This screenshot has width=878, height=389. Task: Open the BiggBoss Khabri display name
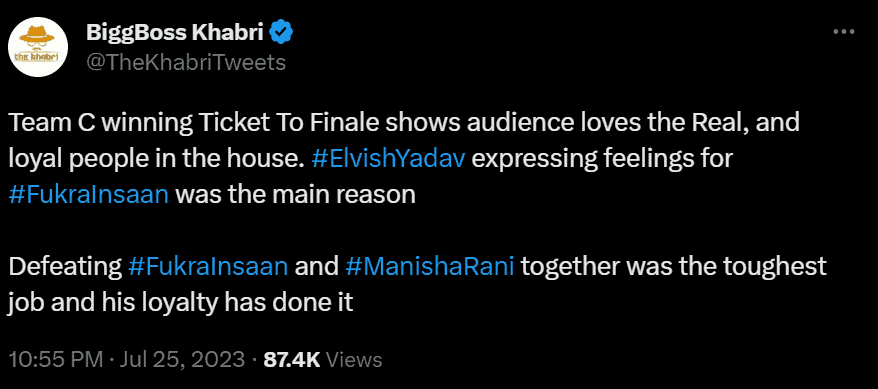tap(176, 34)
